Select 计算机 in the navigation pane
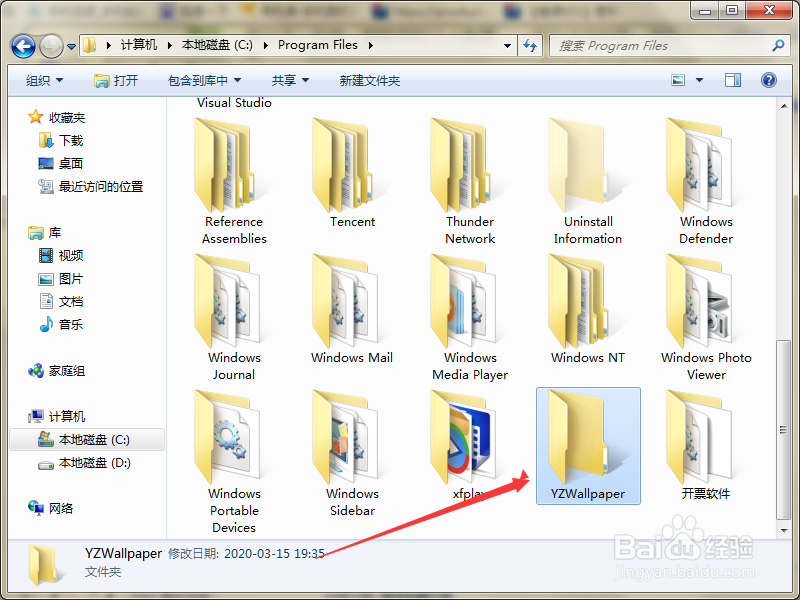The height and width of the screenshot is (600, 800). point(57,416)
